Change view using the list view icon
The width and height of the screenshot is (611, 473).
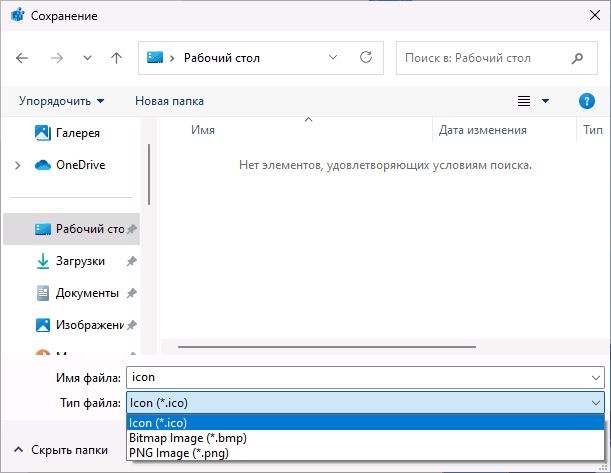click(x=524, y=101)
